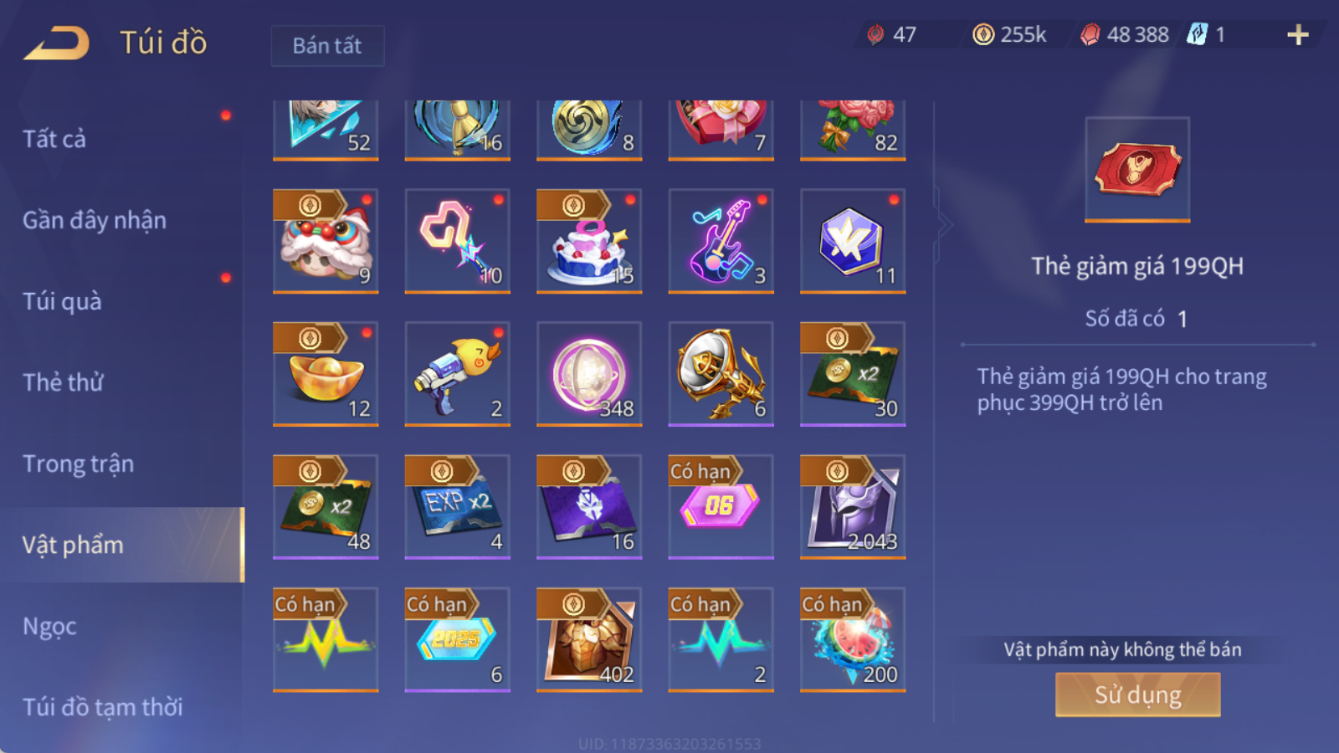Choose the watermelon splash item
The width and height of the screenshot is (1339, 753).
click(853, 640)
